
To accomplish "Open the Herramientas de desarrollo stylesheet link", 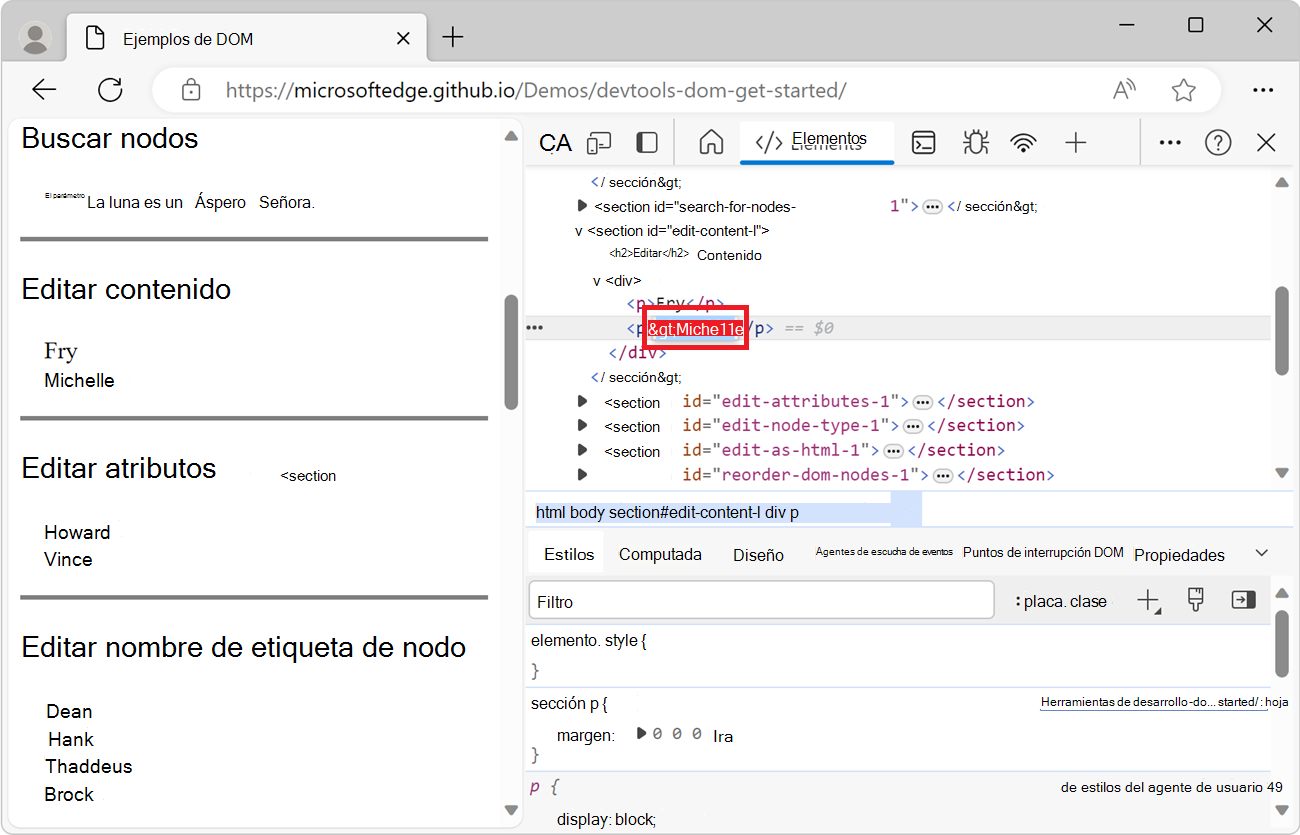I will point(1154,701).
